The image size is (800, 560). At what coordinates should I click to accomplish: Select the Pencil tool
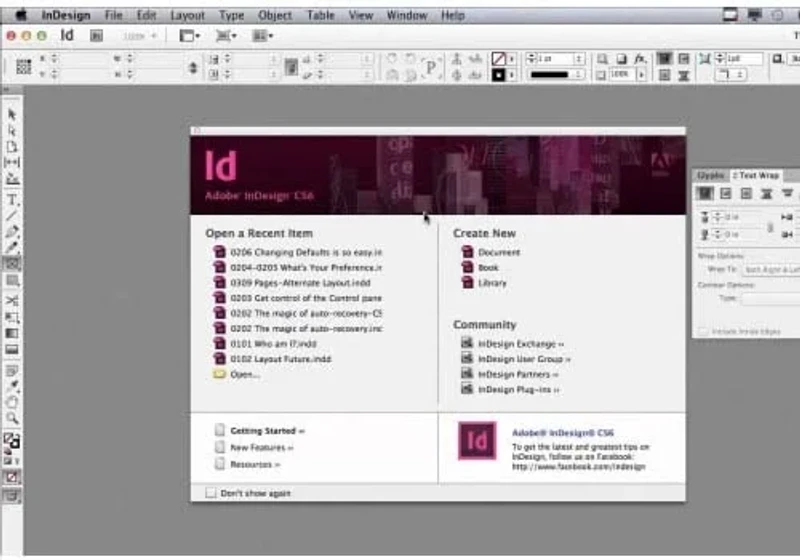12,247
